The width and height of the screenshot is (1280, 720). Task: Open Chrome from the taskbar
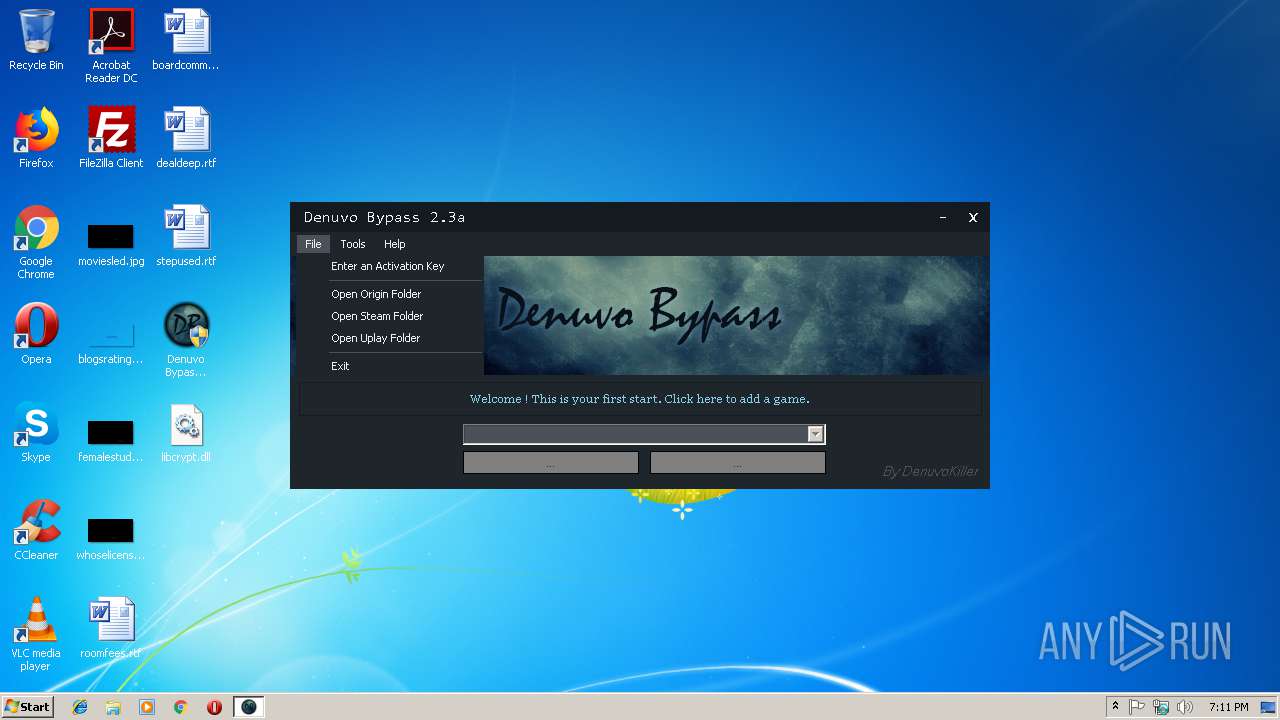(181, 707)
